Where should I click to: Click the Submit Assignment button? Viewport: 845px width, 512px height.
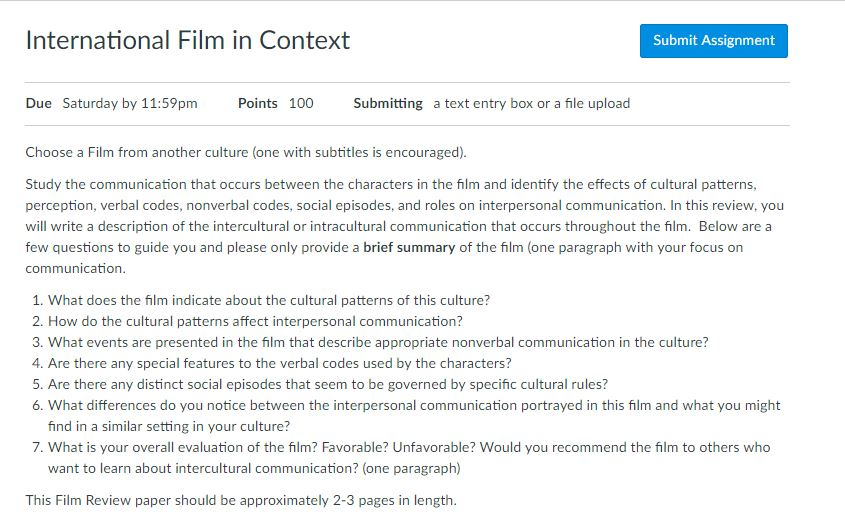pos(714,41)
